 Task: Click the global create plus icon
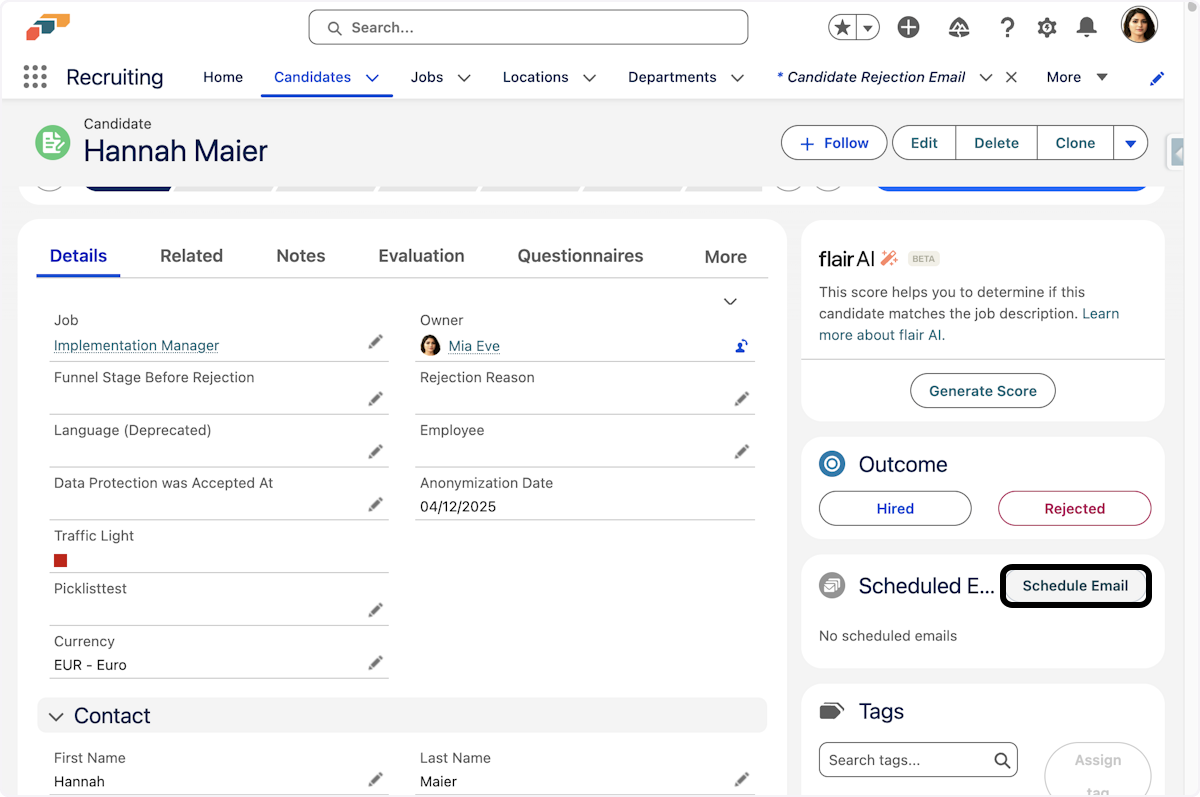(908, 28)
